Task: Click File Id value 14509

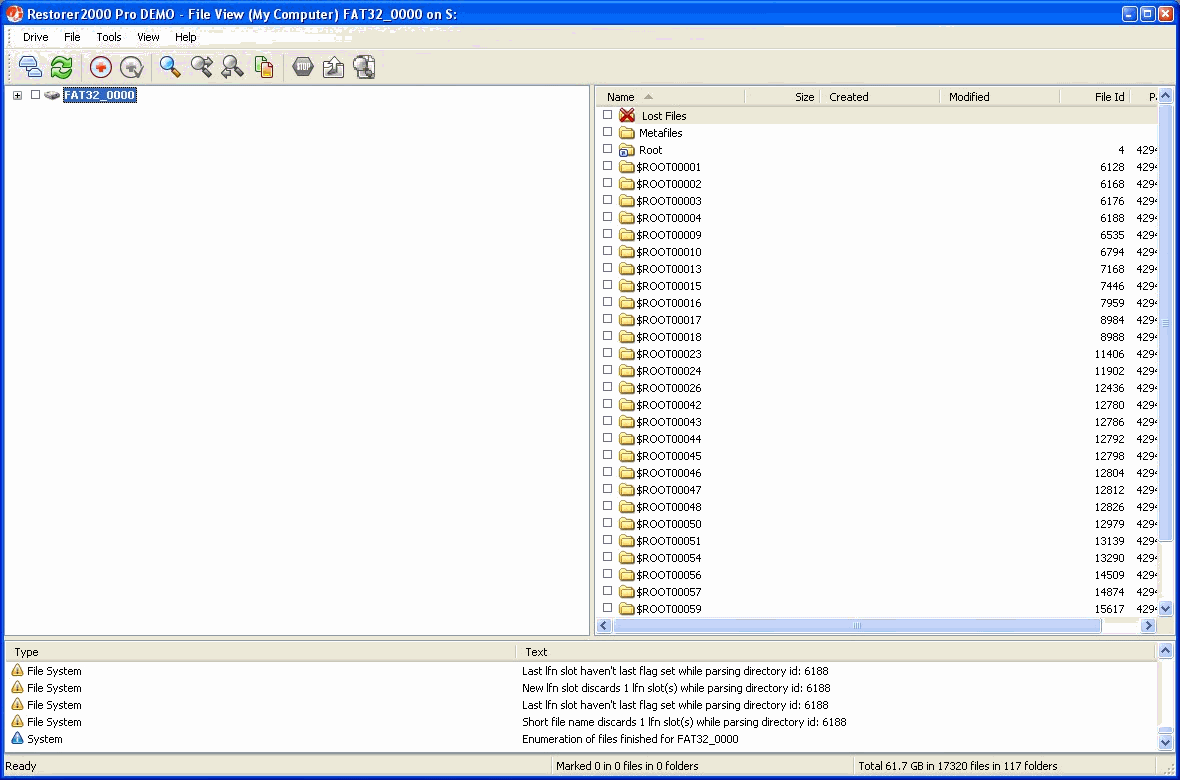Action: point(1109,575)
